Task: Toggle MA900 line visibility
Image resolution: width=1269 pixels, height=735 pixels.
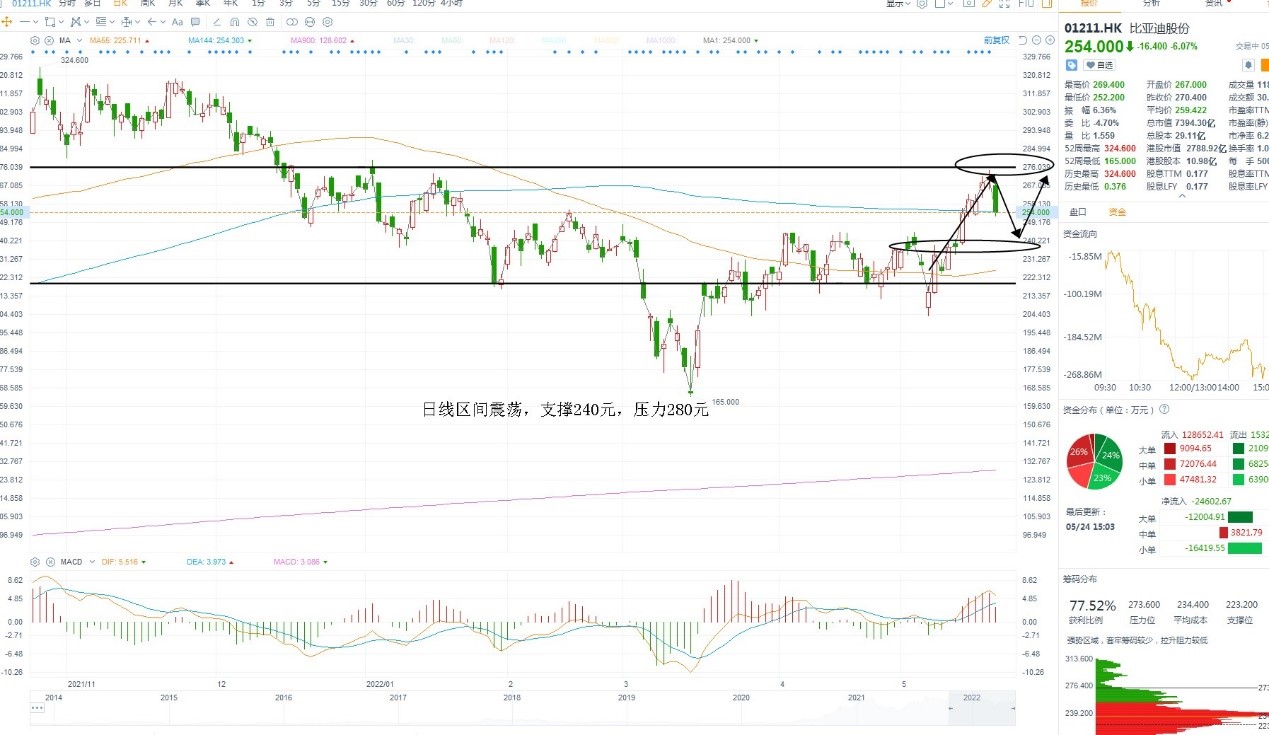Action: tap(319, 41)
